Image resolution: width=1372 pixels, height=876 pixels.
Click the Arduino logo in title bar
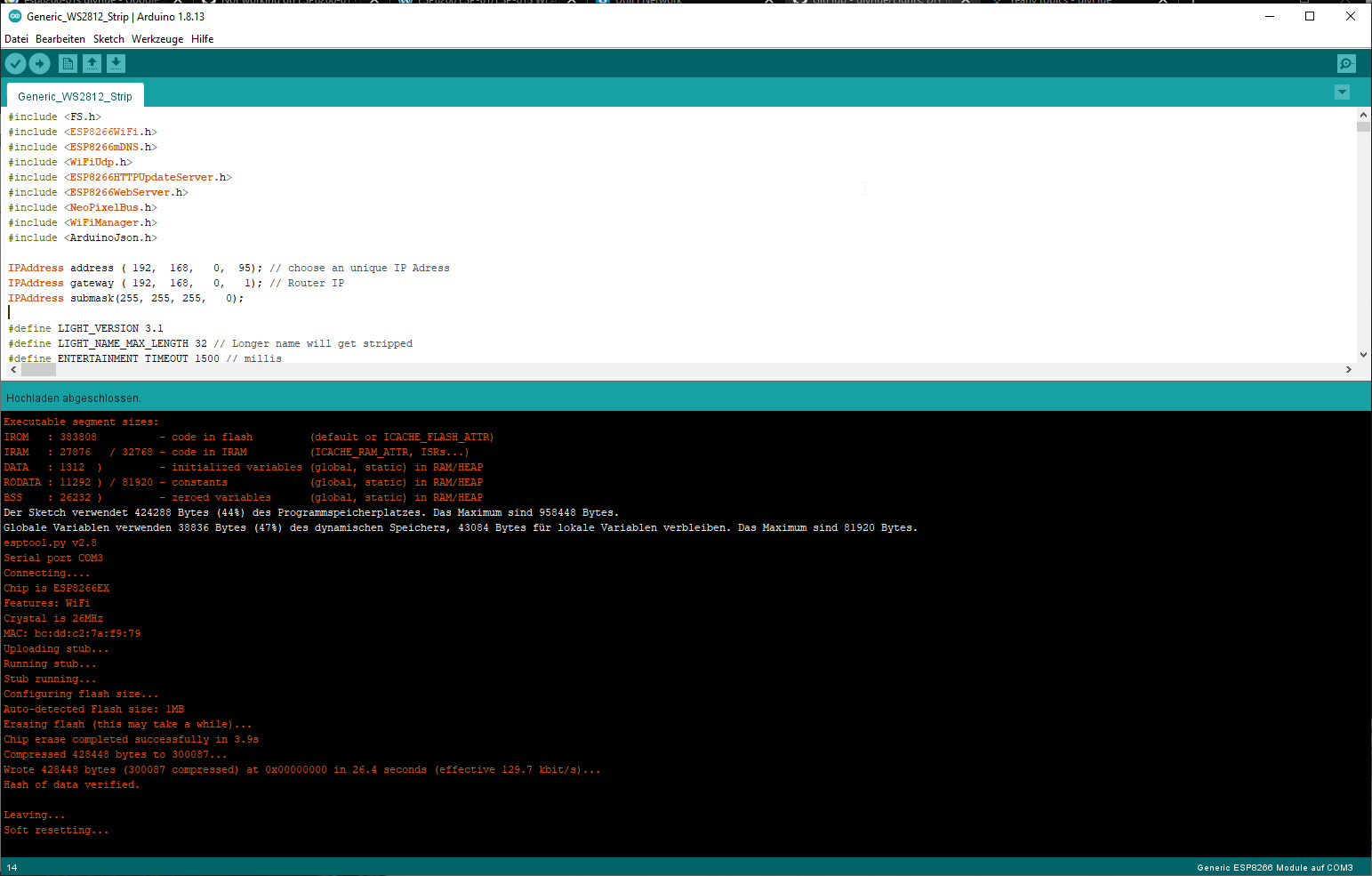[14, 16]
